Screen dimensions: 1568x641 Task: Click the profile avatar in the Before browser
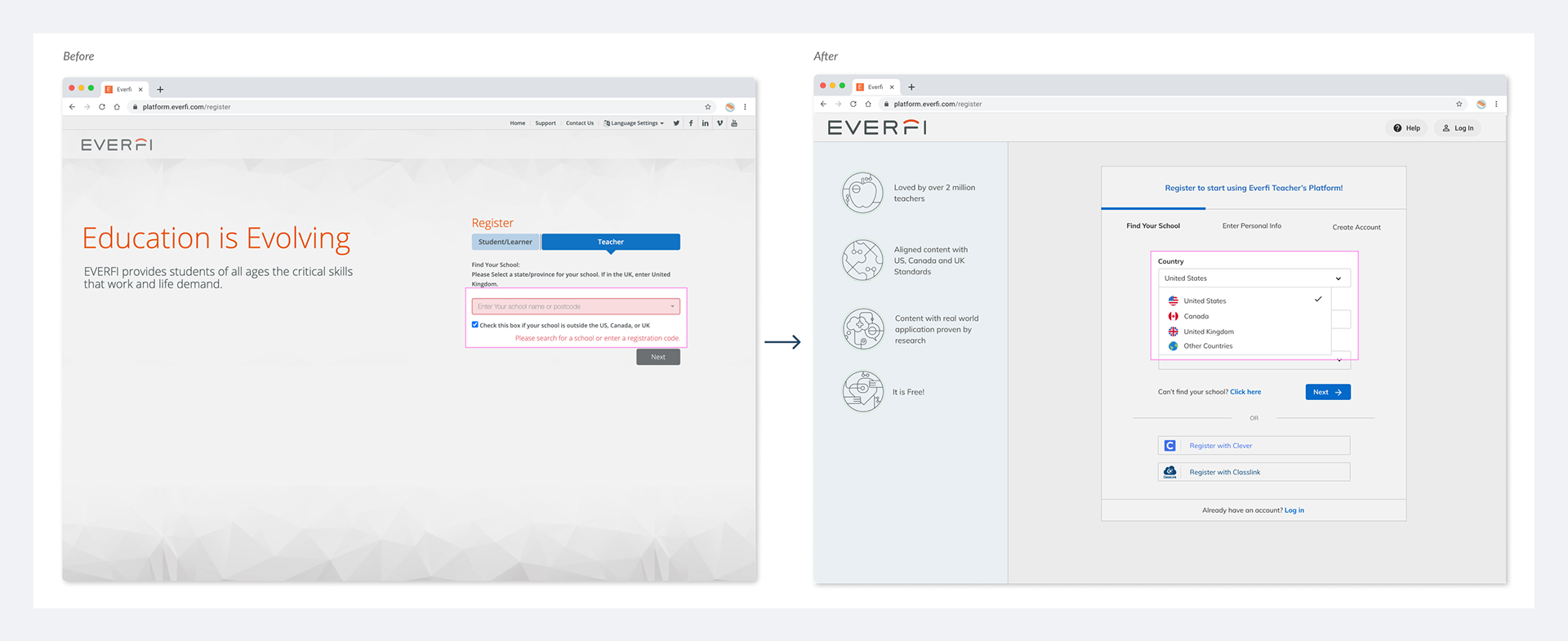(x=730, y=107)
